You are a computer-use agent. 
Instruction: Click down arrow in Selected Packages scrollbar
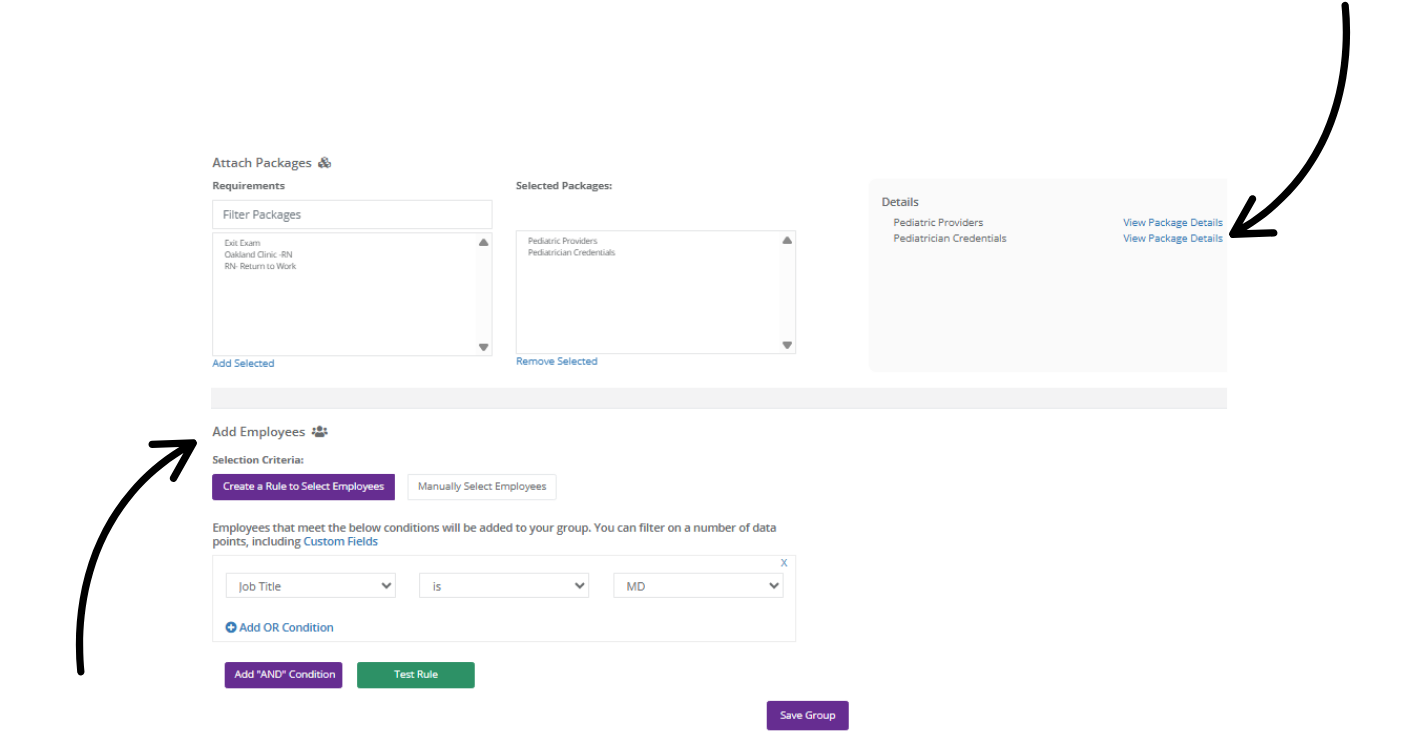[x=787, y=345]
